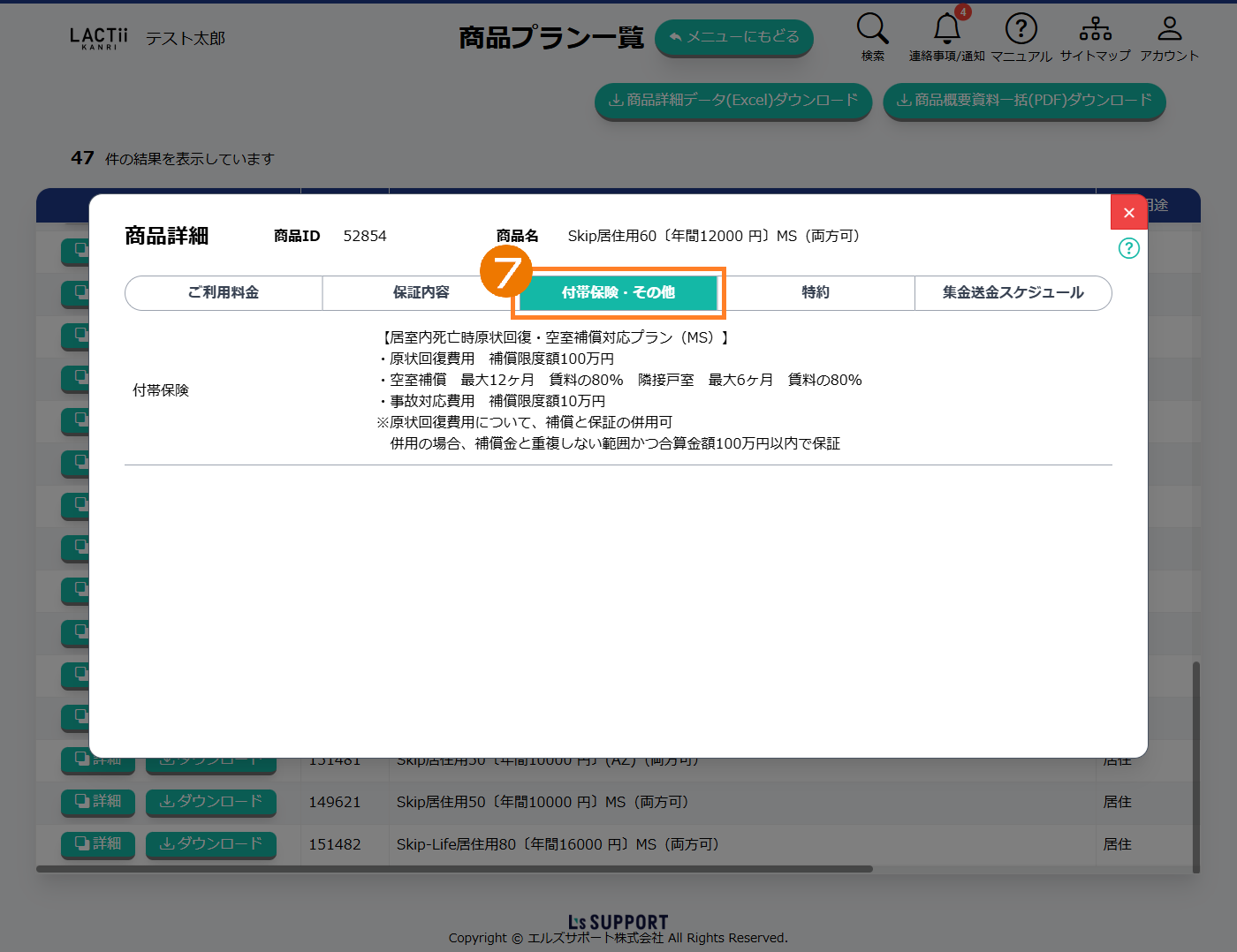
Task: Click the メニューにもどる button
Action: coord(733,37)
